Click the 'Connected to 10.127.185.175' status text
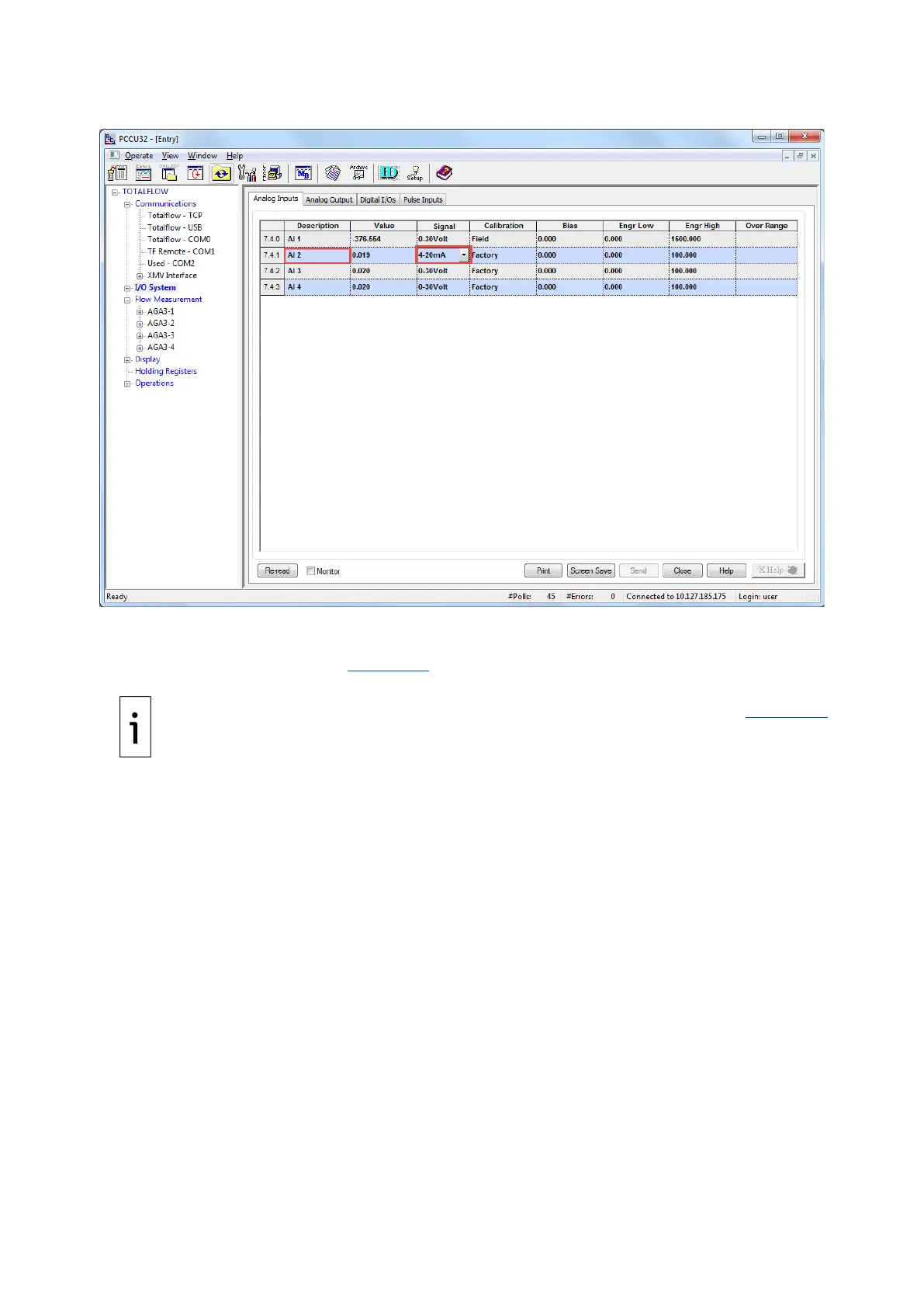 click(x=676, y=597)
